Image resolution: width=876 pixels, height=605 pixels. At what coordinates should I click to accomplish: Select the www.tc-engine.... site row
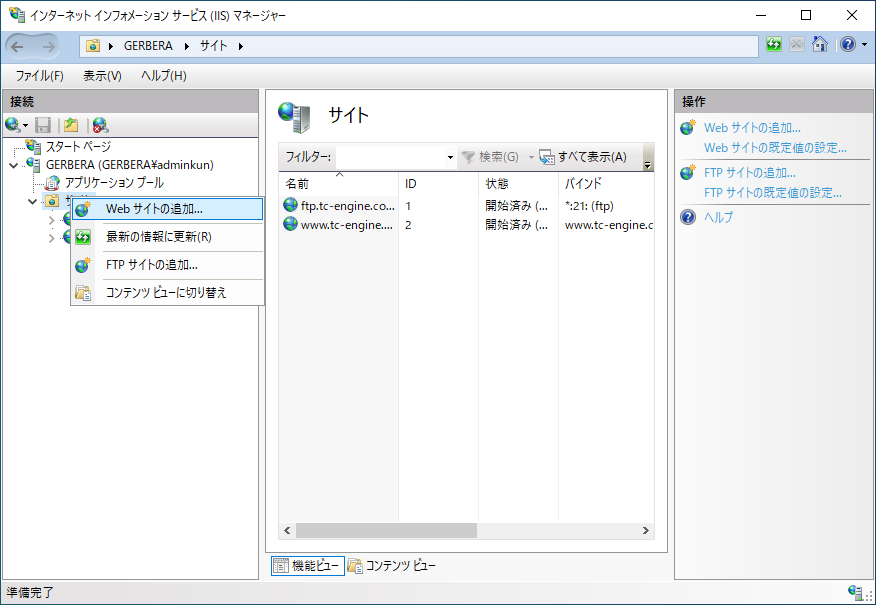pyautogui.click(x=466, y=225)
